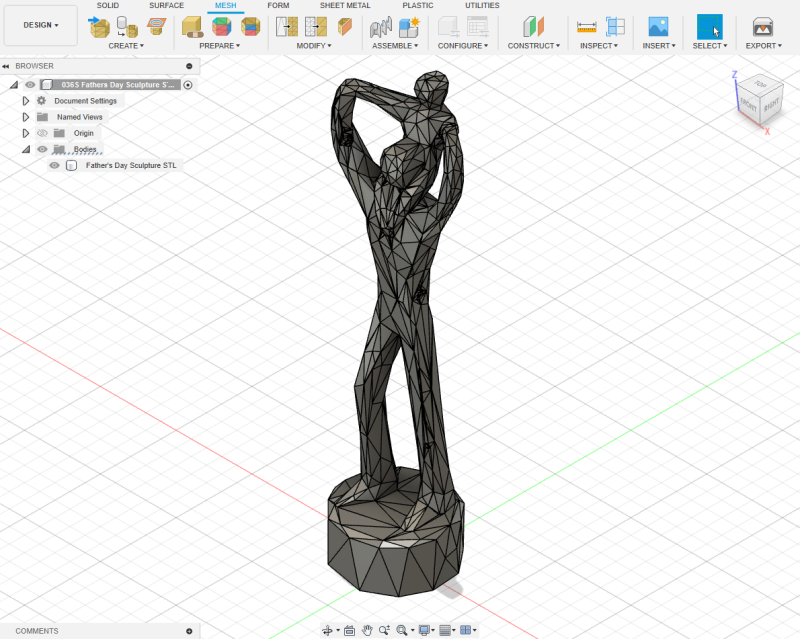Open the Repair mesh tool
Image resolution: width=800 pixels, height=639 pixels.
coord(192,28)
